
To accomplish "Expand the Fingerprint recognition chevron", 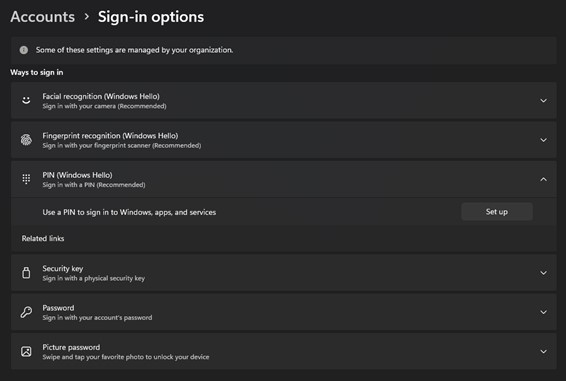I will [x=543, y=140].
